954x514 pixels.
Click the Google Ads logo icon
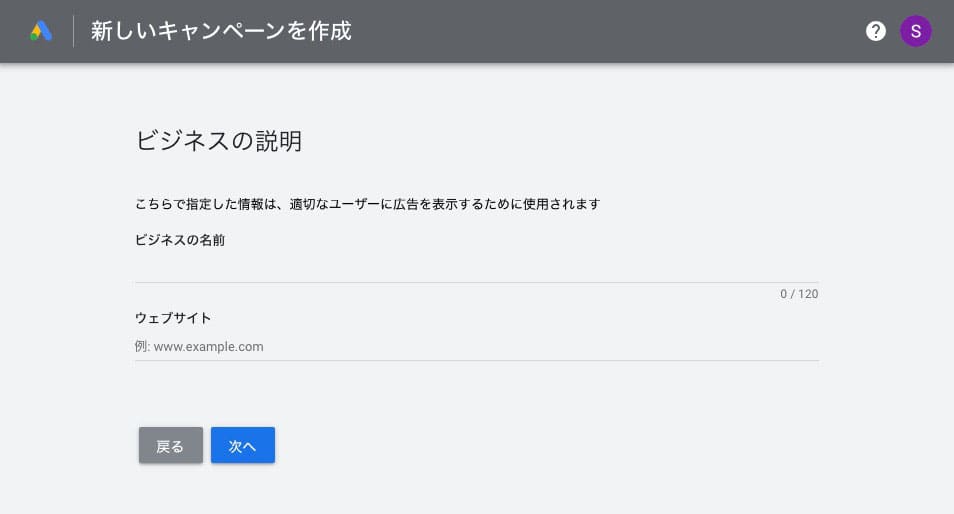(41, 31)
